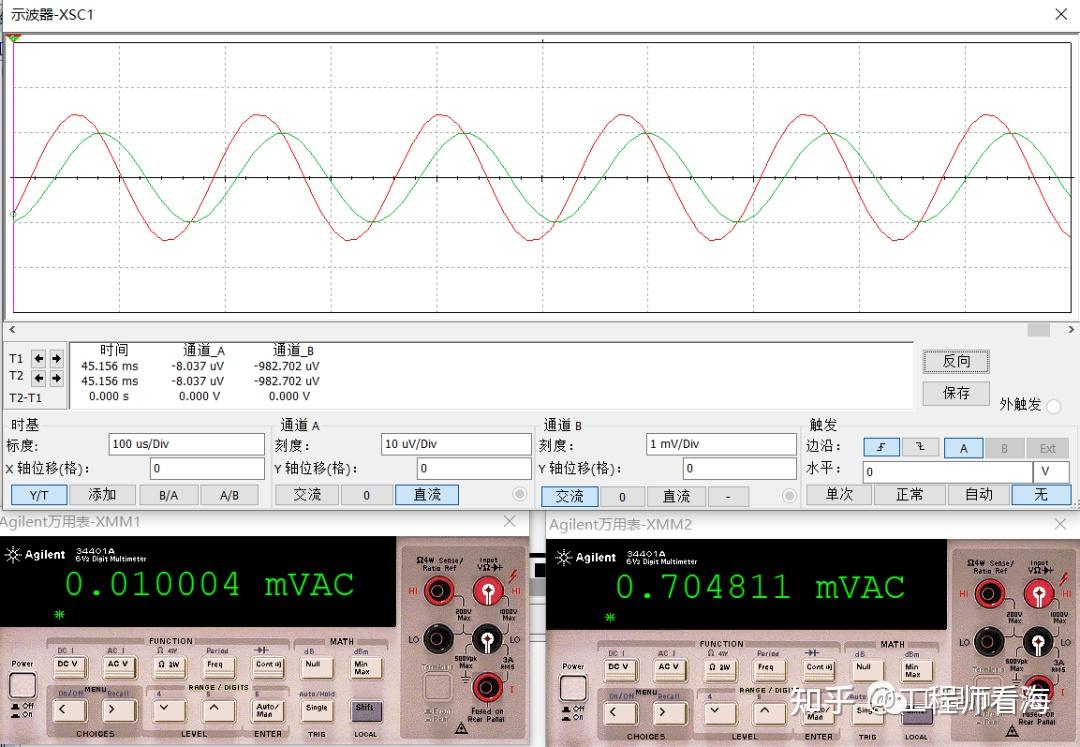Click the 反向 reverse button
Image resolution: width=1080 pixels, height=747 pixels.
(956, 361)
